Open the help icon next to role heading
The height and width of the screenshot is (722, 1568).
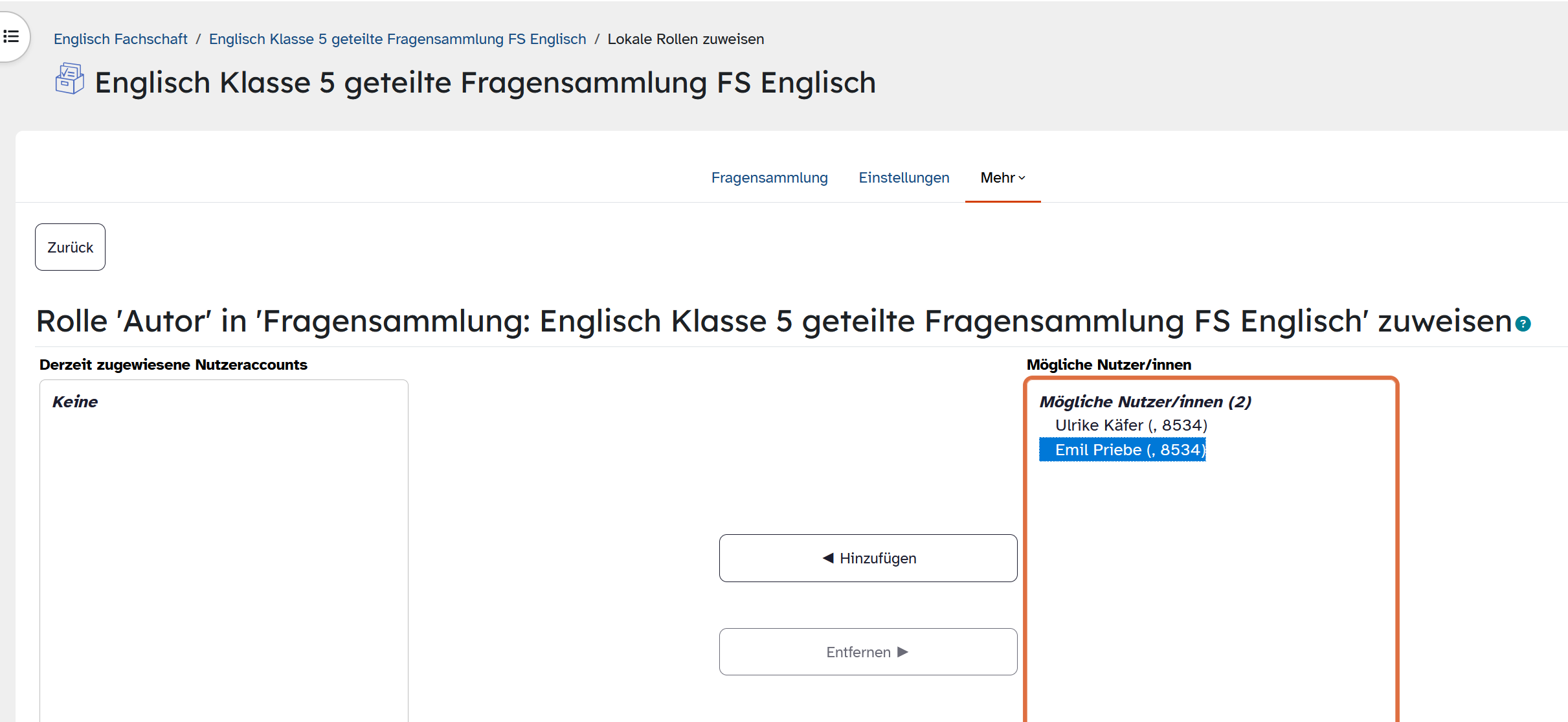pos(1523,324)
